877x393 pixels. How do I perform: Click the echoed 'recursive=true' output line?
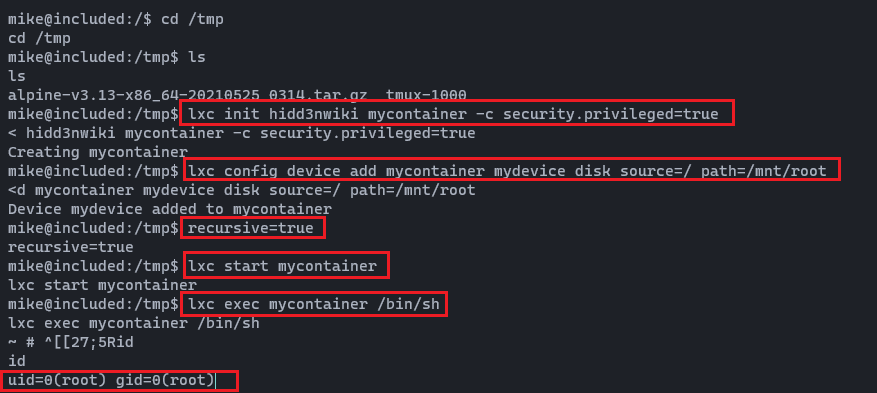tap(70, 247)
